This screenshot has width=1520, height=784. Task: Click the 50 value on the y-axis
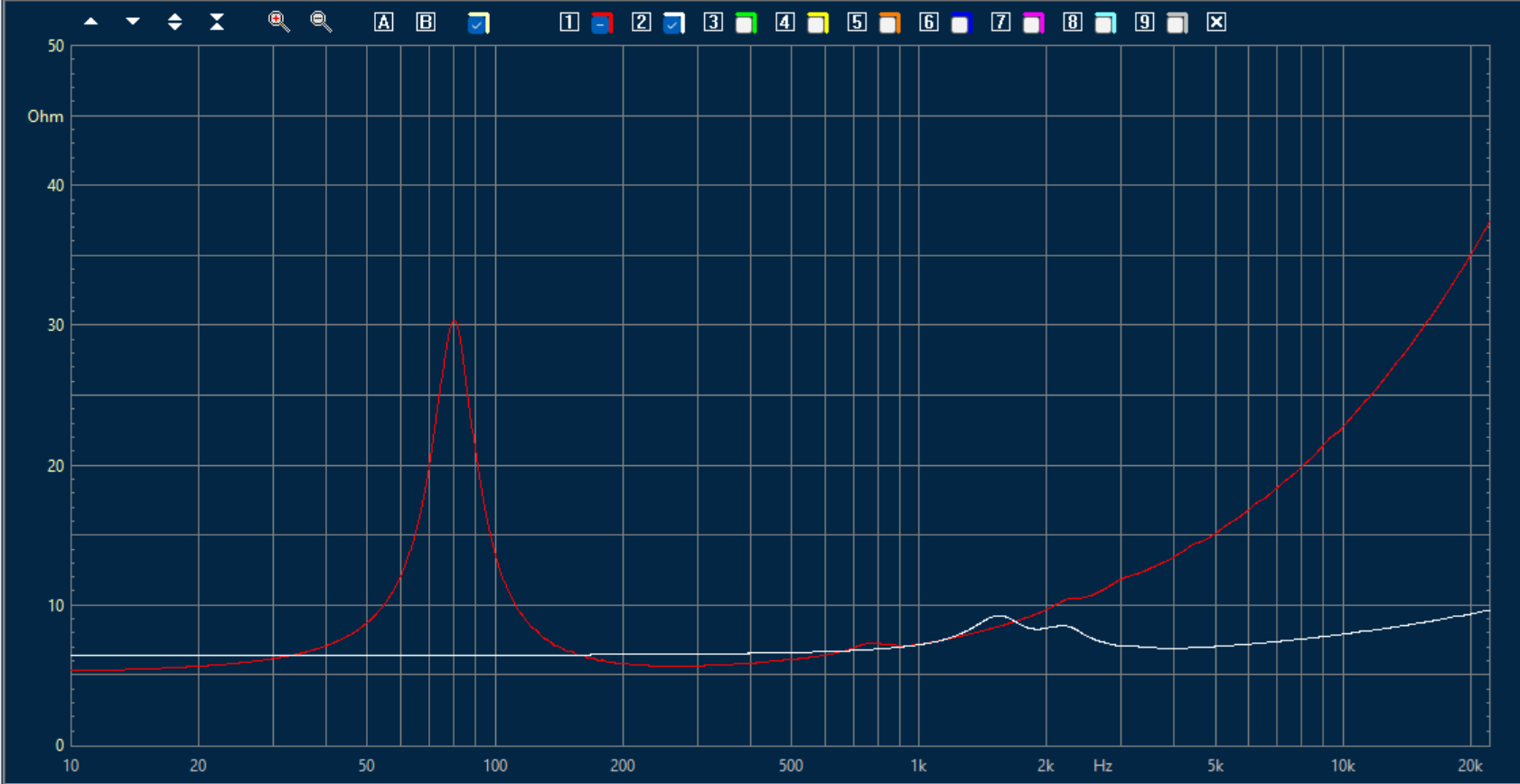[55, 46]
